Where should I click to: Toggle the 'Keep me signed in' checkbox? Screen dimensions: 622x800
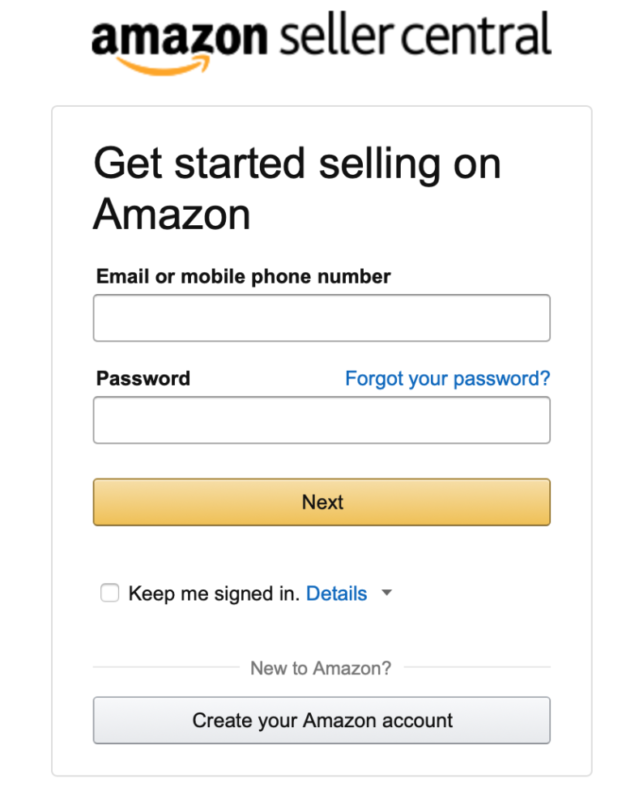coord(110,593)
